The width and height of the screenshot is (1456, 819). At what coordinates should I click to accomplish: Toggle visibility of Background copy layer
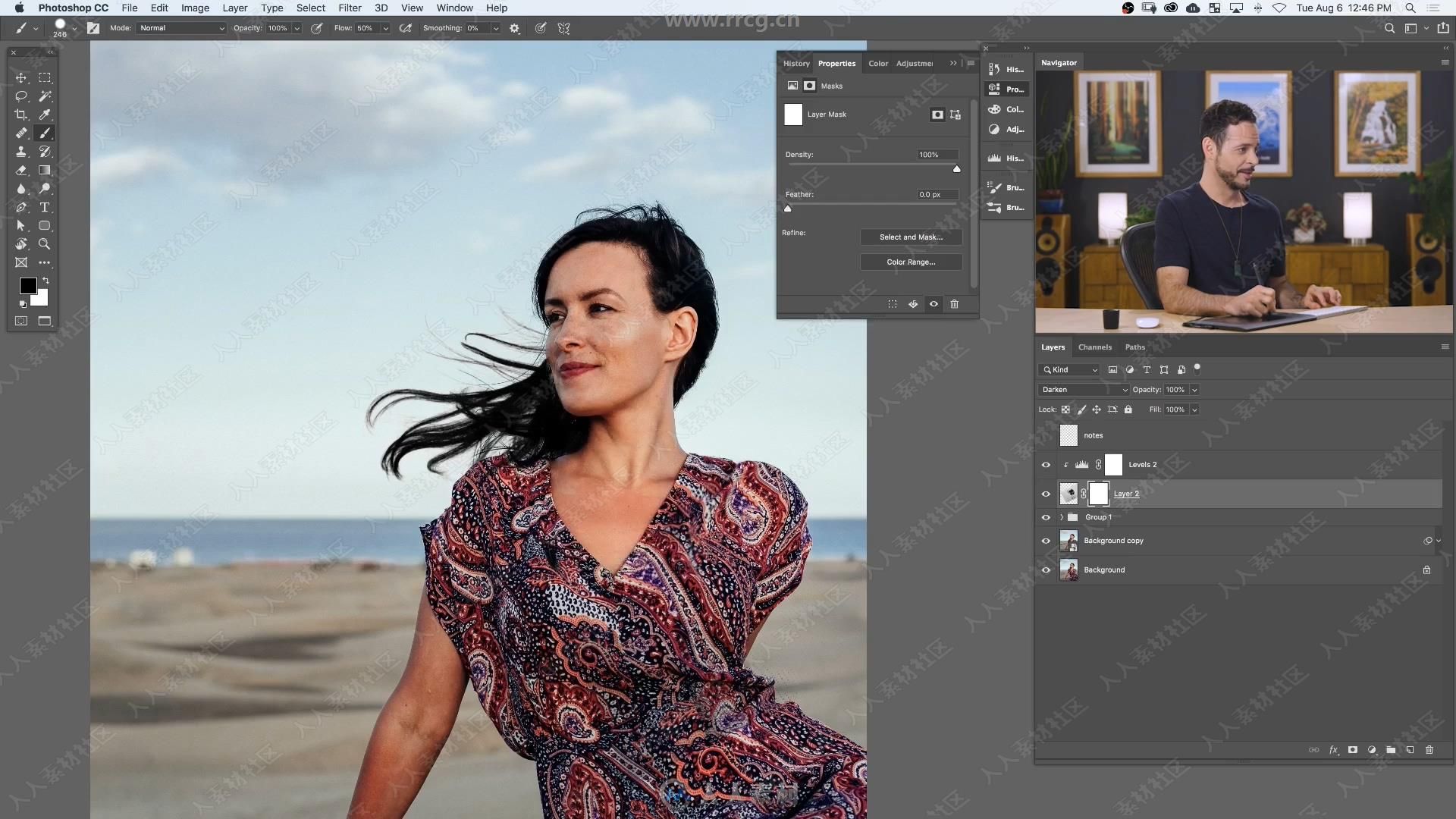click(x=1046, y=540)
